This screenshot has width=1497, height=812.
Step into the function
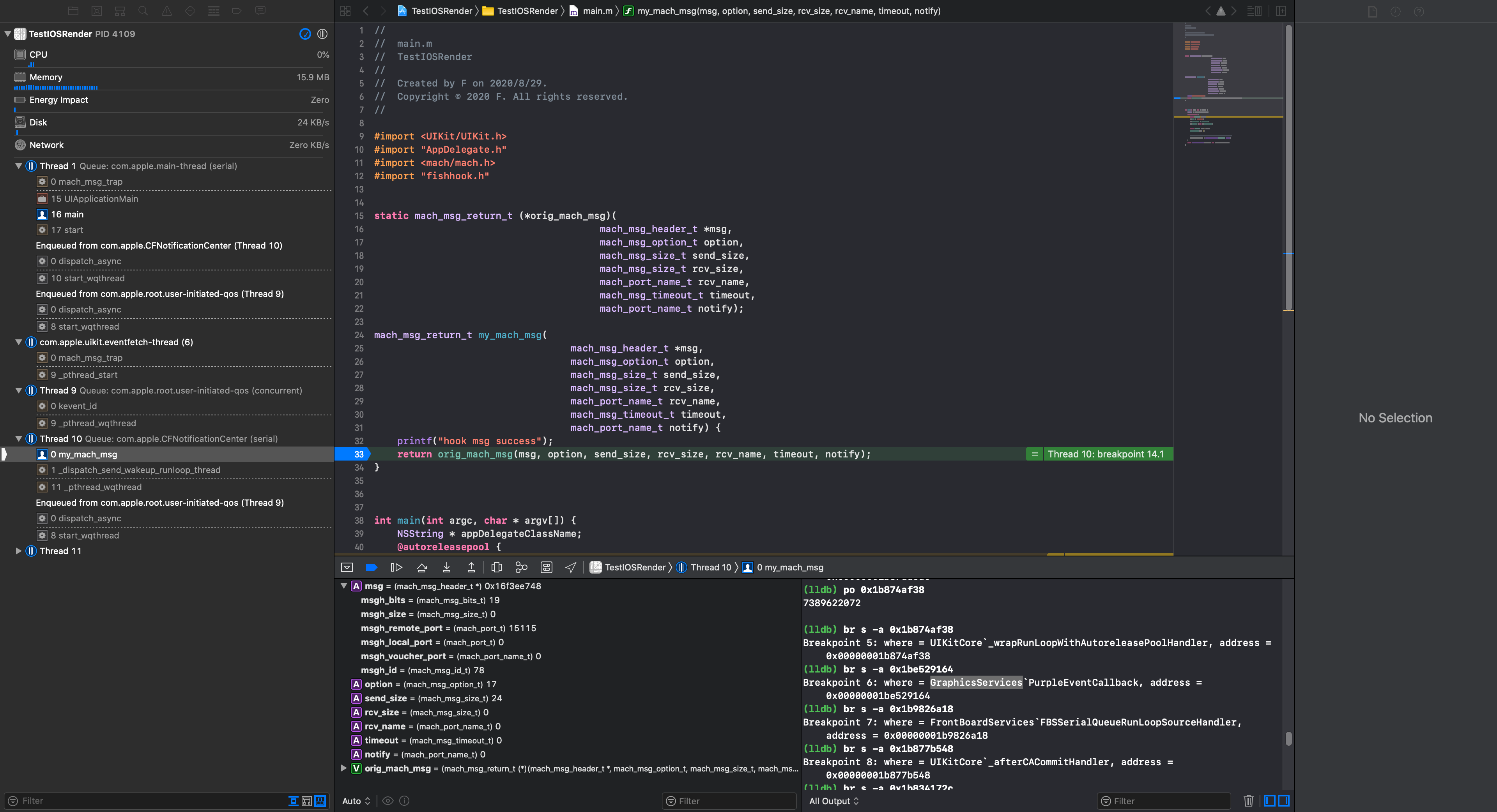click(x=446, y=567)
